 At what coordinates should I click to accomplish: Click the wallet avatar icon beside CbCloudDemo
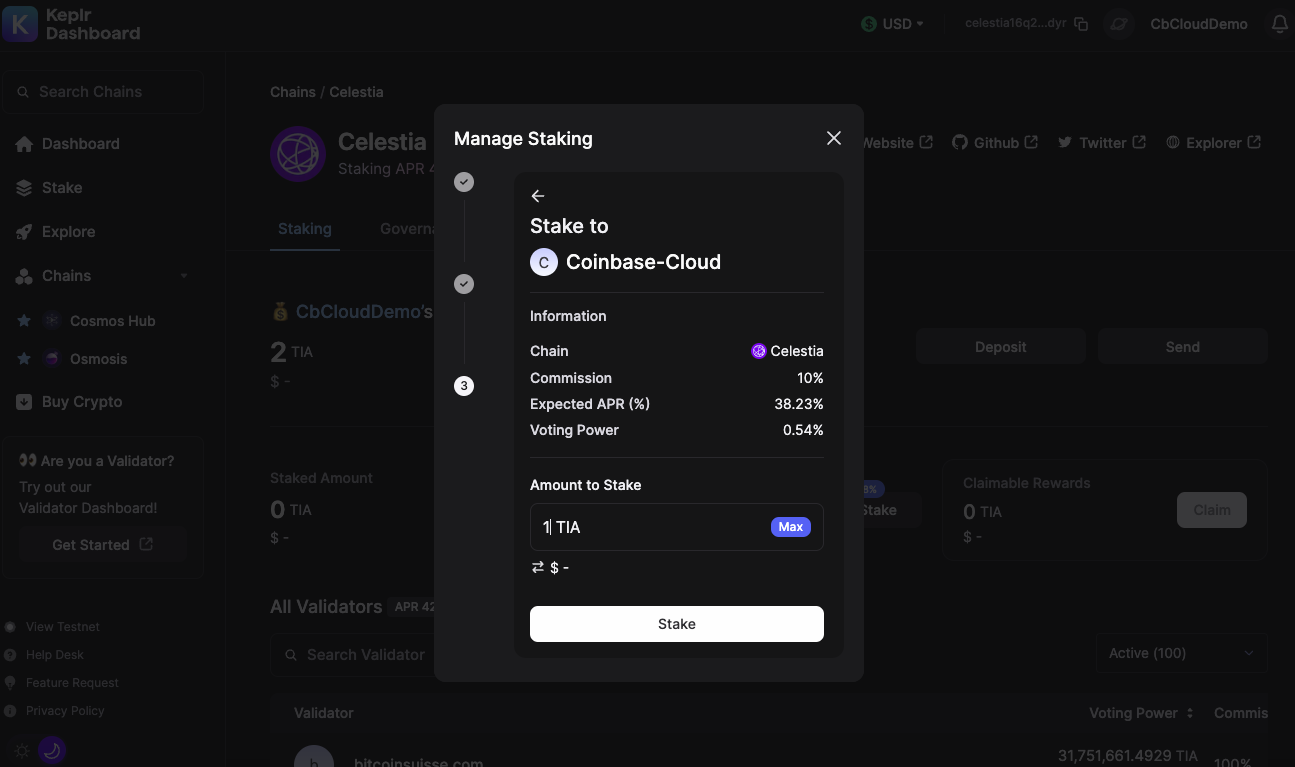point(1118,24)
